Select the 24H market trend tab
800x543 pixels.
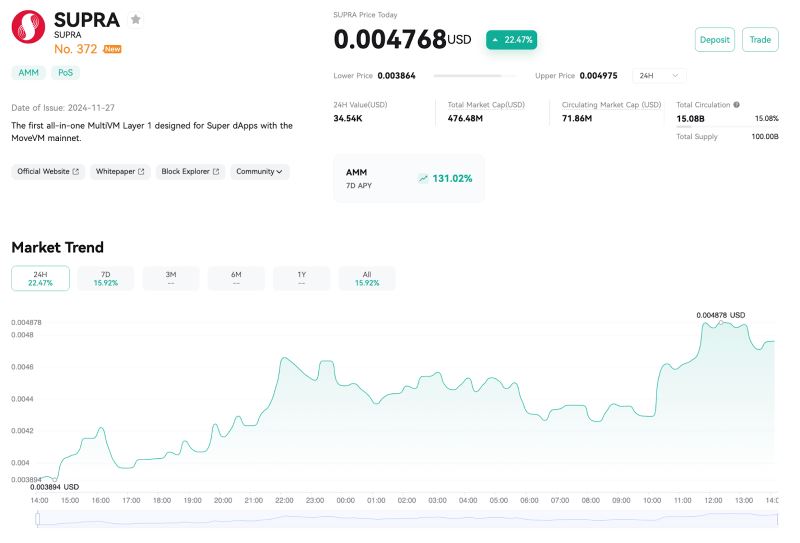coord(40,278)
